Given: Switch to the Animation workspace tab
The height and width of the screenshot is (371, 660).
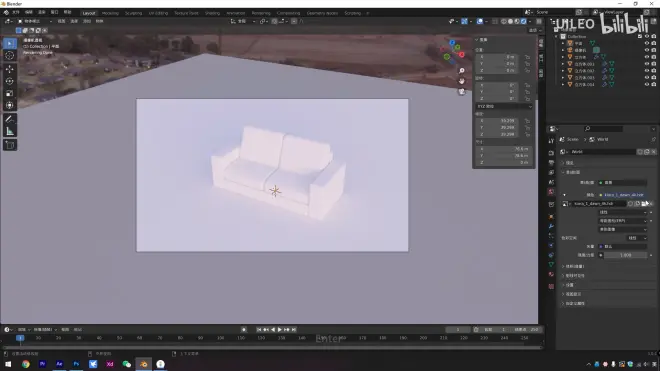Looking at the screenshot, I should point(235,13).
